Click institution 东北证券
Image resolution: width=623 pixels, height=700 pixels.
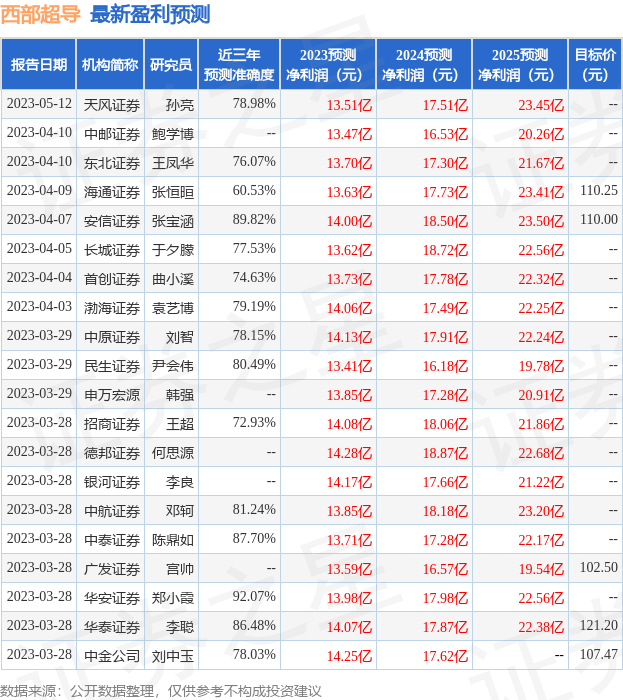click(112, 163)
